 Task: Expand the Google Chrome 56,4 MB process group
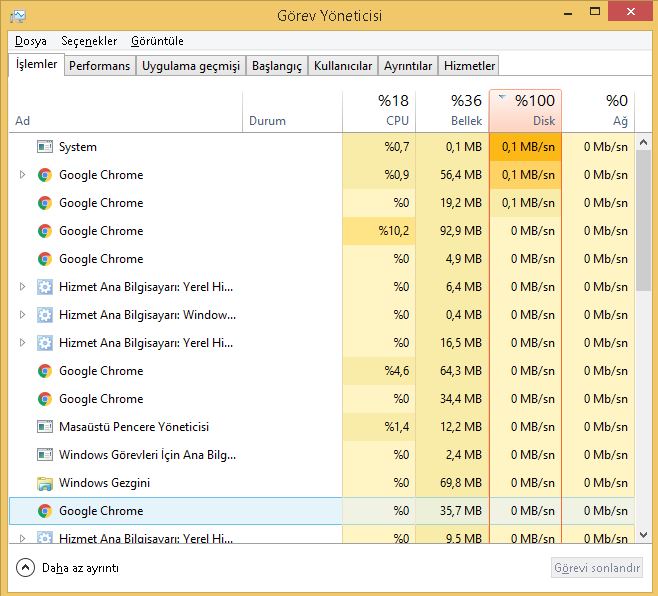[x=23, y=175]
